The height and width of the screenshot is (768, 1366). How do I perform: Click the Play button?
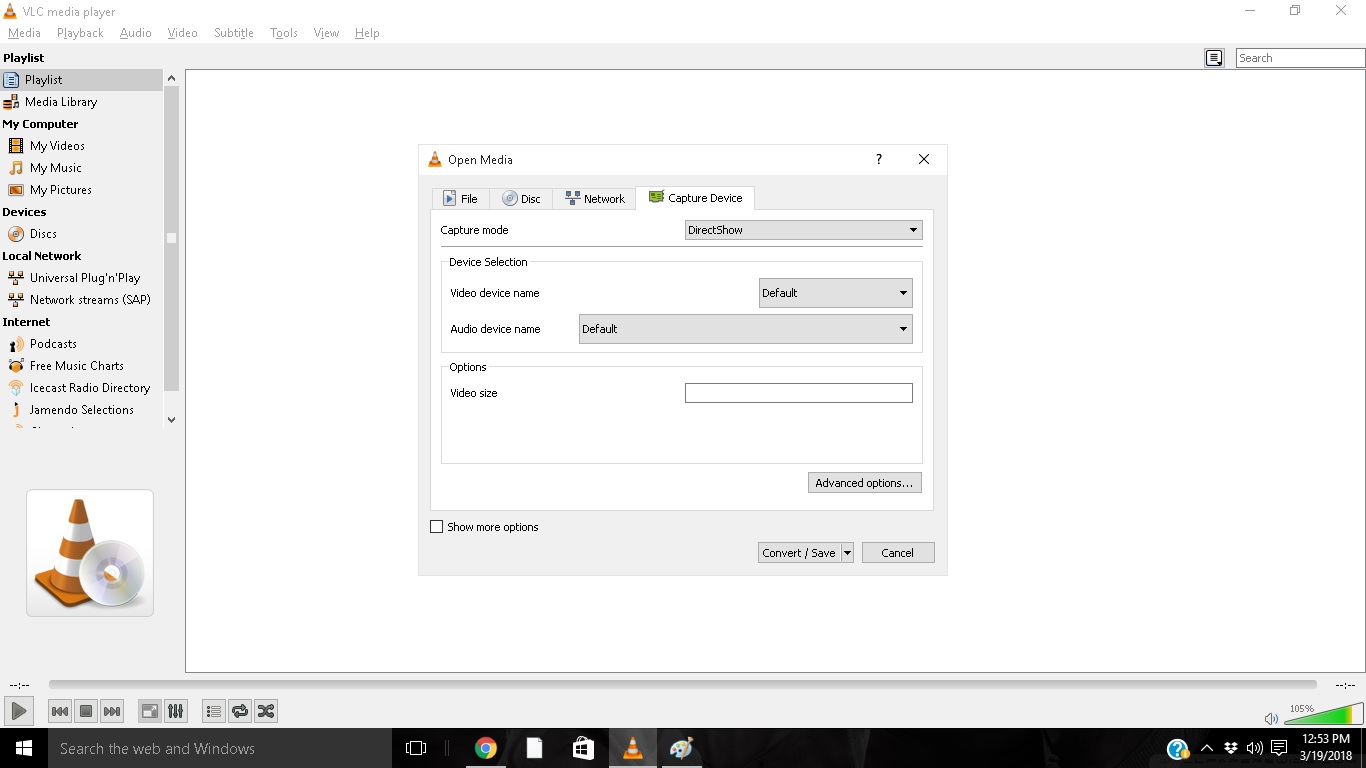click(x=18, y=711)
